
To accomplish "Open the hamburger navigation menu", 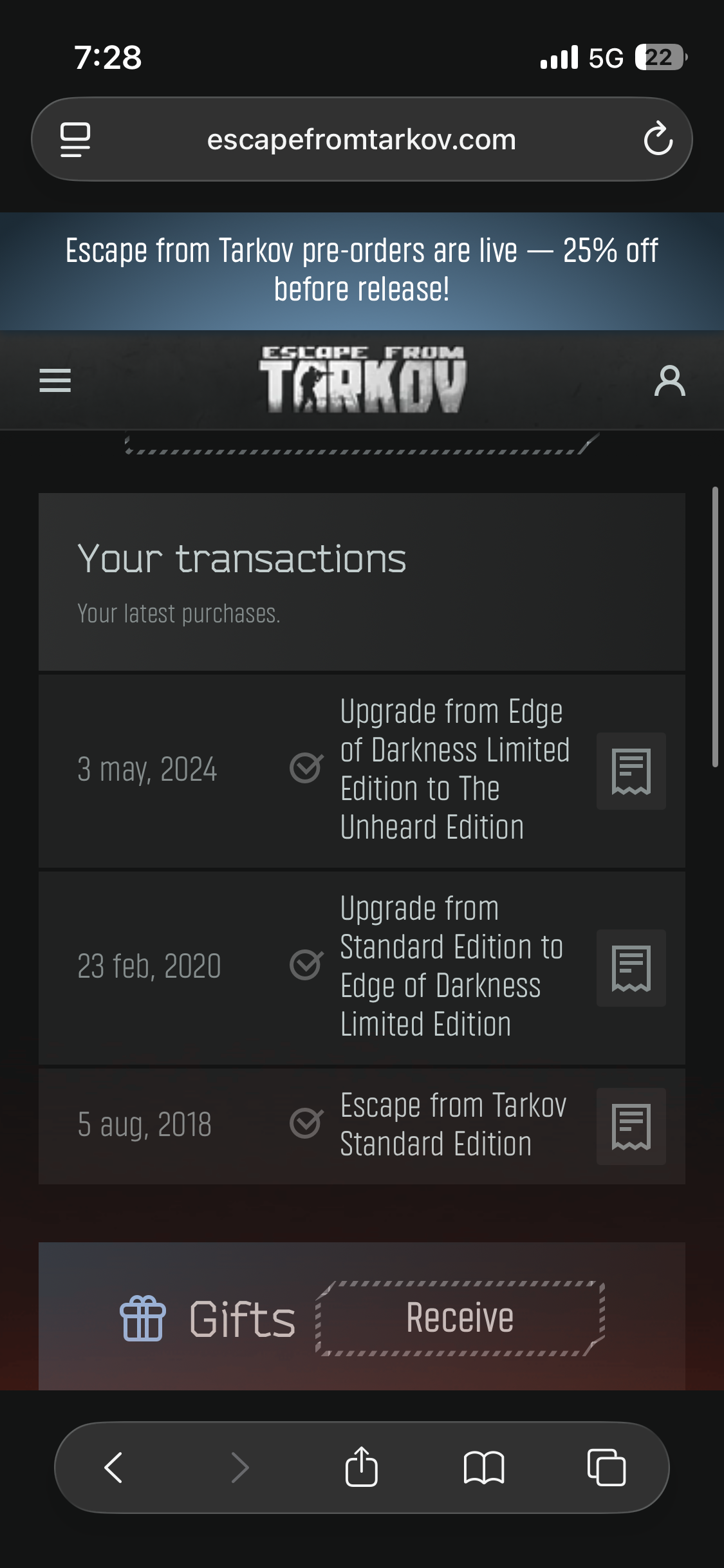I will 55,380.
